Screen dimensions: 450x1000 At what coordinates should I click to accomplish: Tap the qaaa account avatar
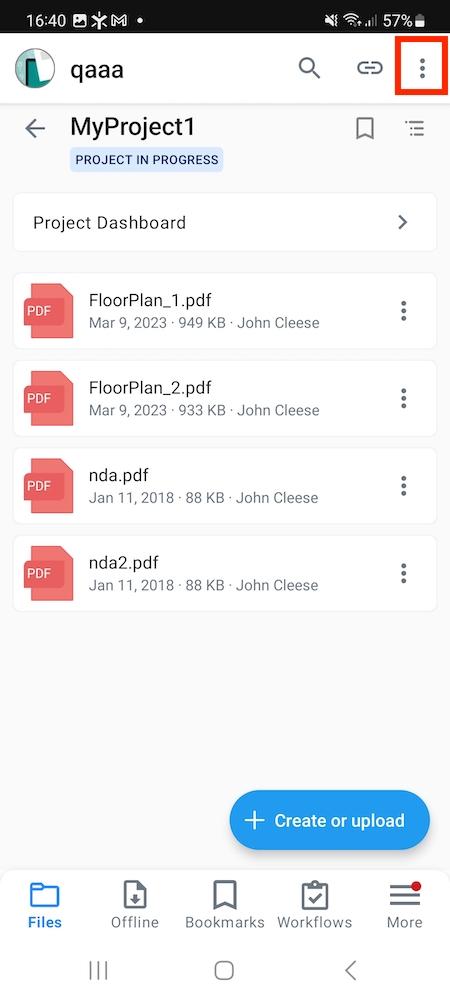coord(35,68)
